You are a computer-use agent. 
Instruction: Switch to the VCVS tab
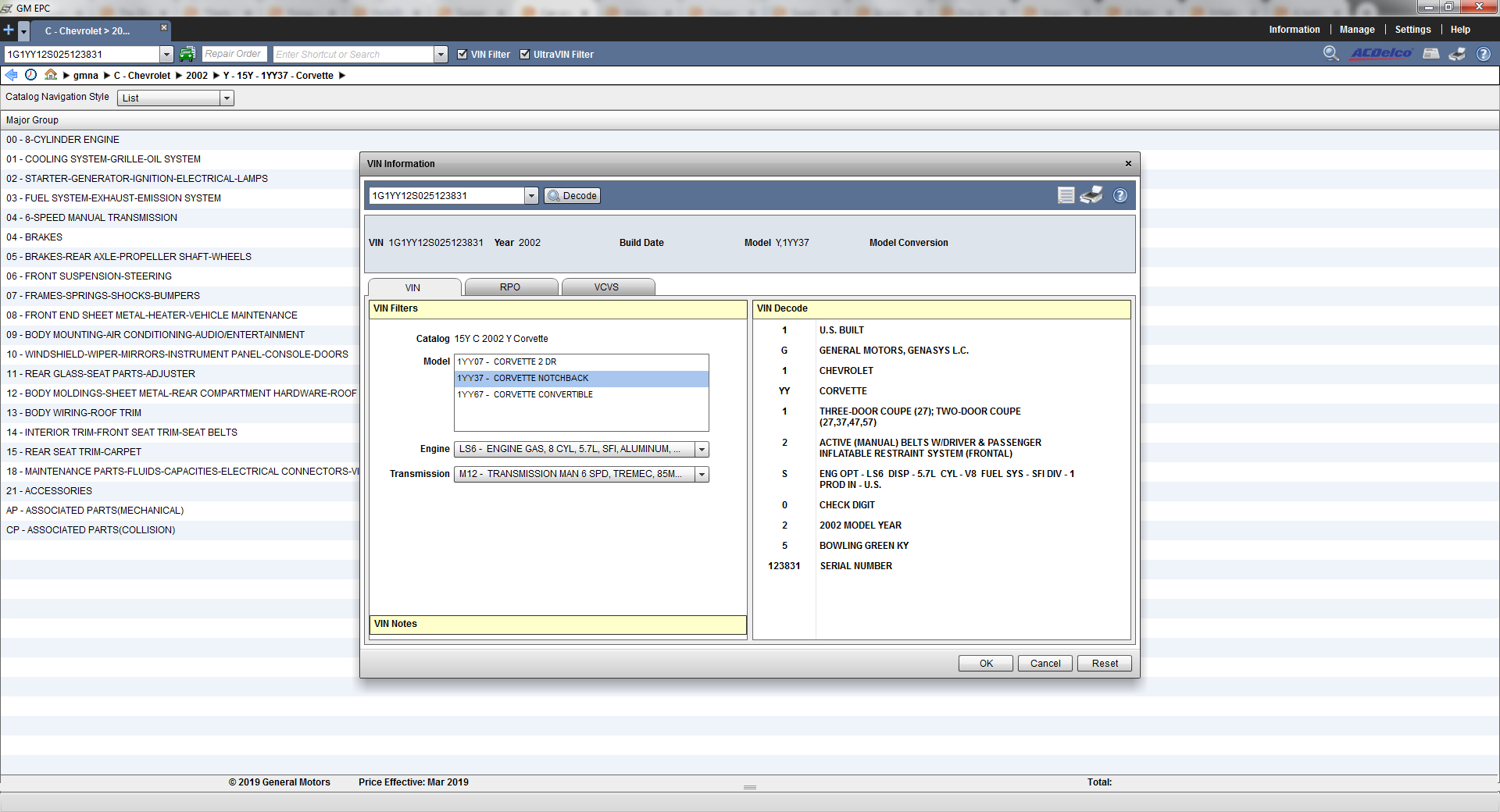(607, 287)
